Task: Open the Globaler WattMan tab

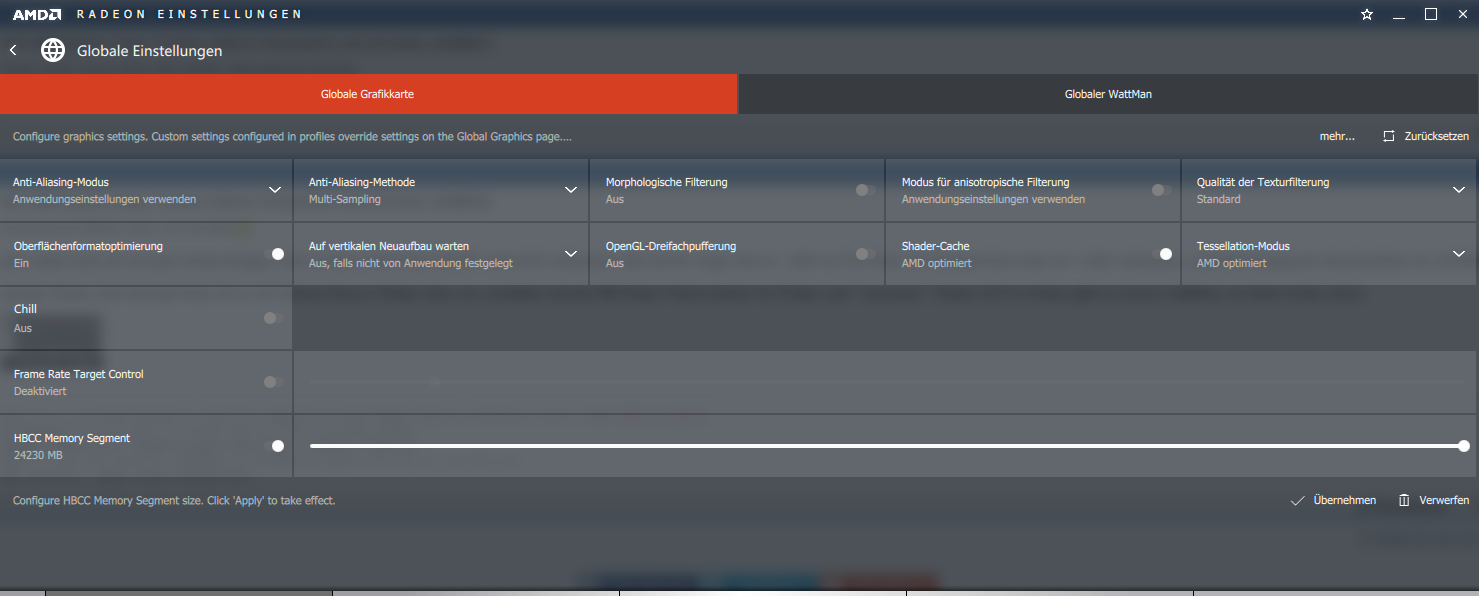Action: pyautogui.click(x=1109, y=94)
